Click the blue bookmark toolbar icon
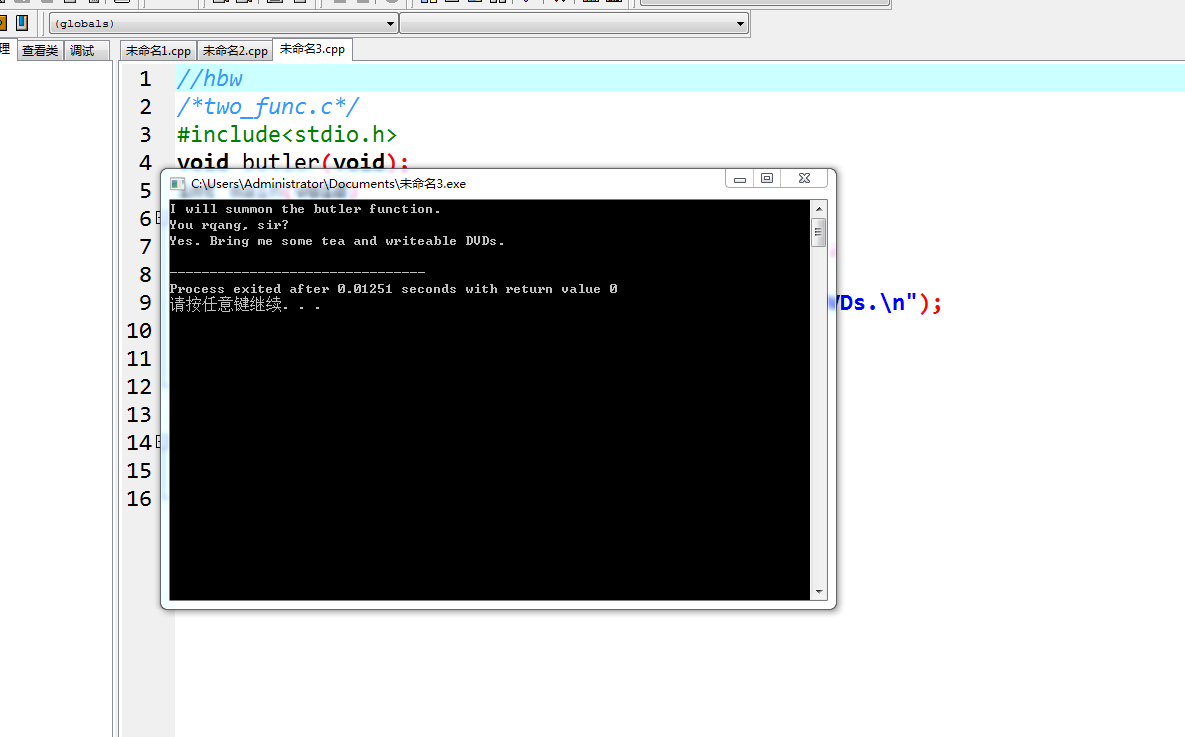The image size is (1185, 737). (x=22, y=23)
